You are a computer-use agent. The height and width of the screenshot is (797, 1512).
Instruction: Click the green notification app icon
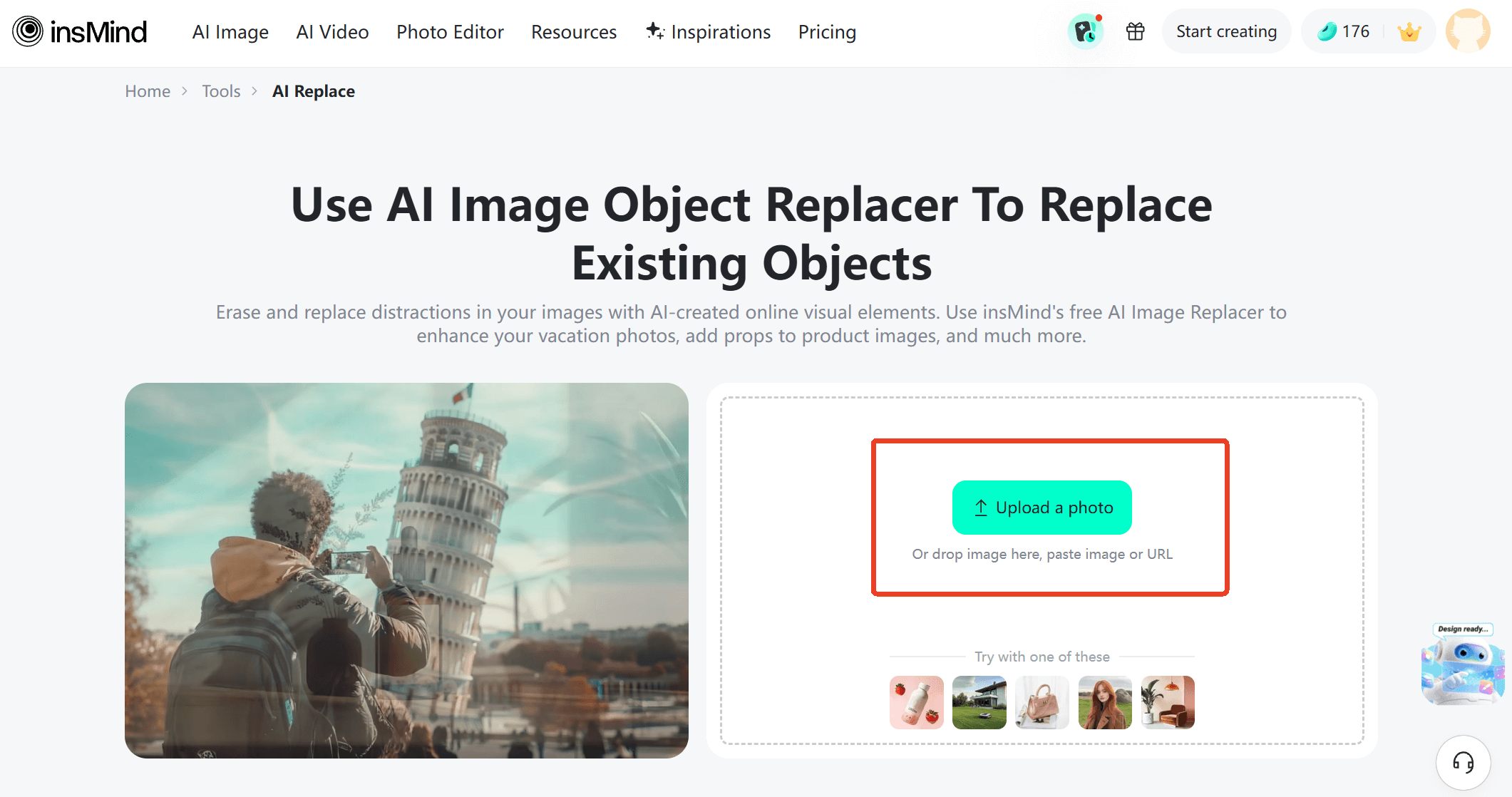[1085, 31]
